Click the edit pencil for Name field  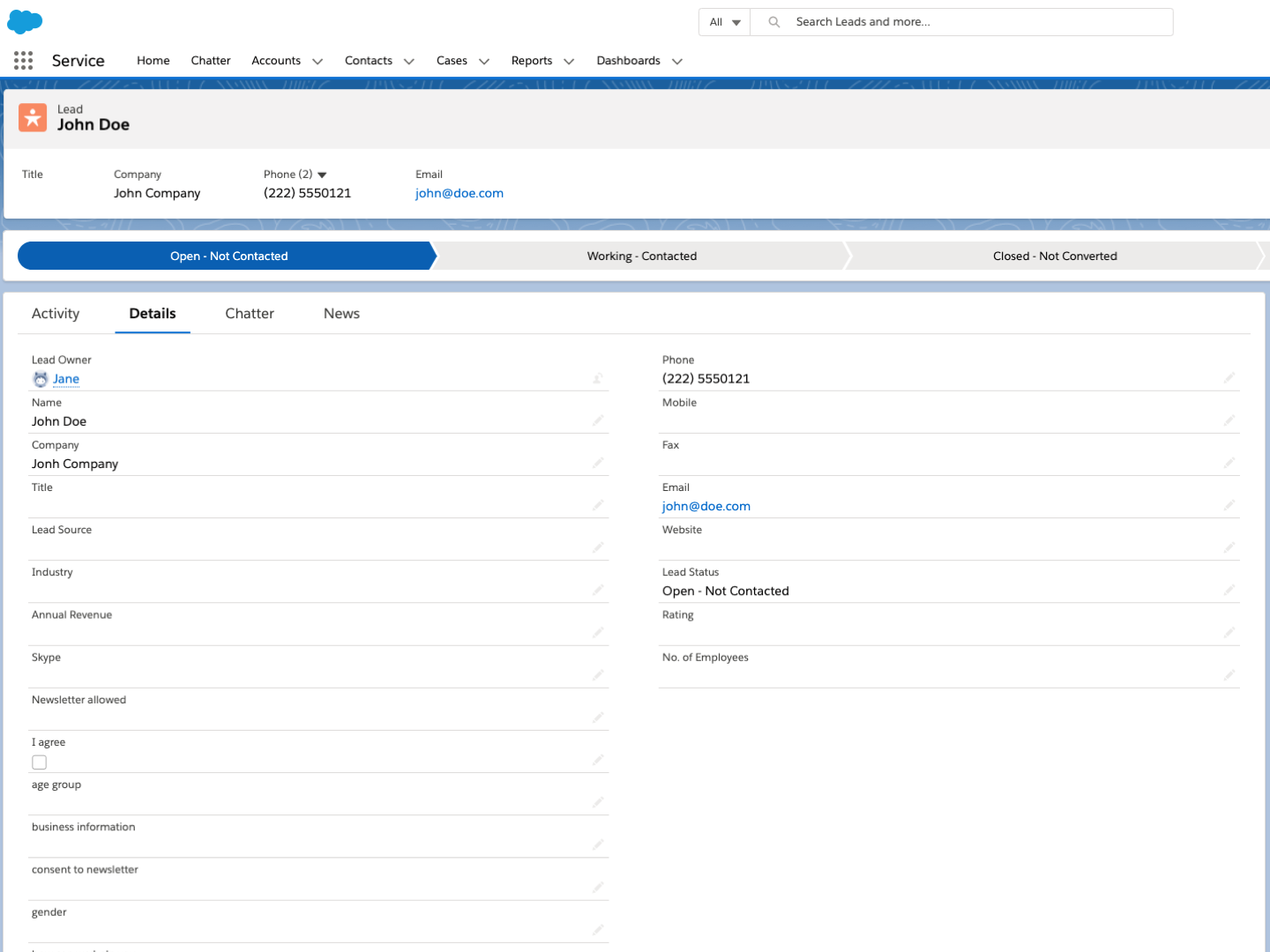point(598,420)
